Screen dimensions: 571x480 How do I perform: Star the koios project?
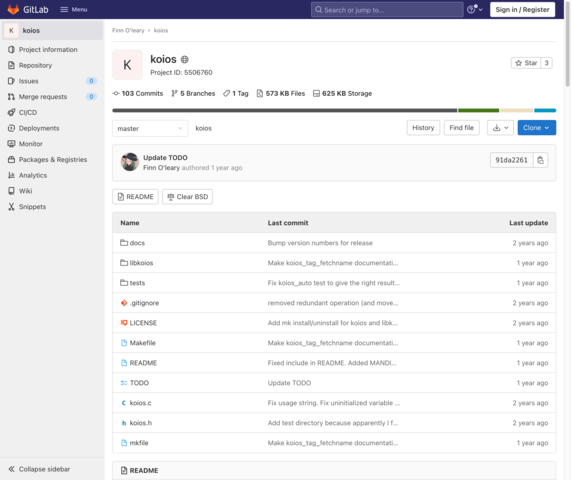point(526,63)
